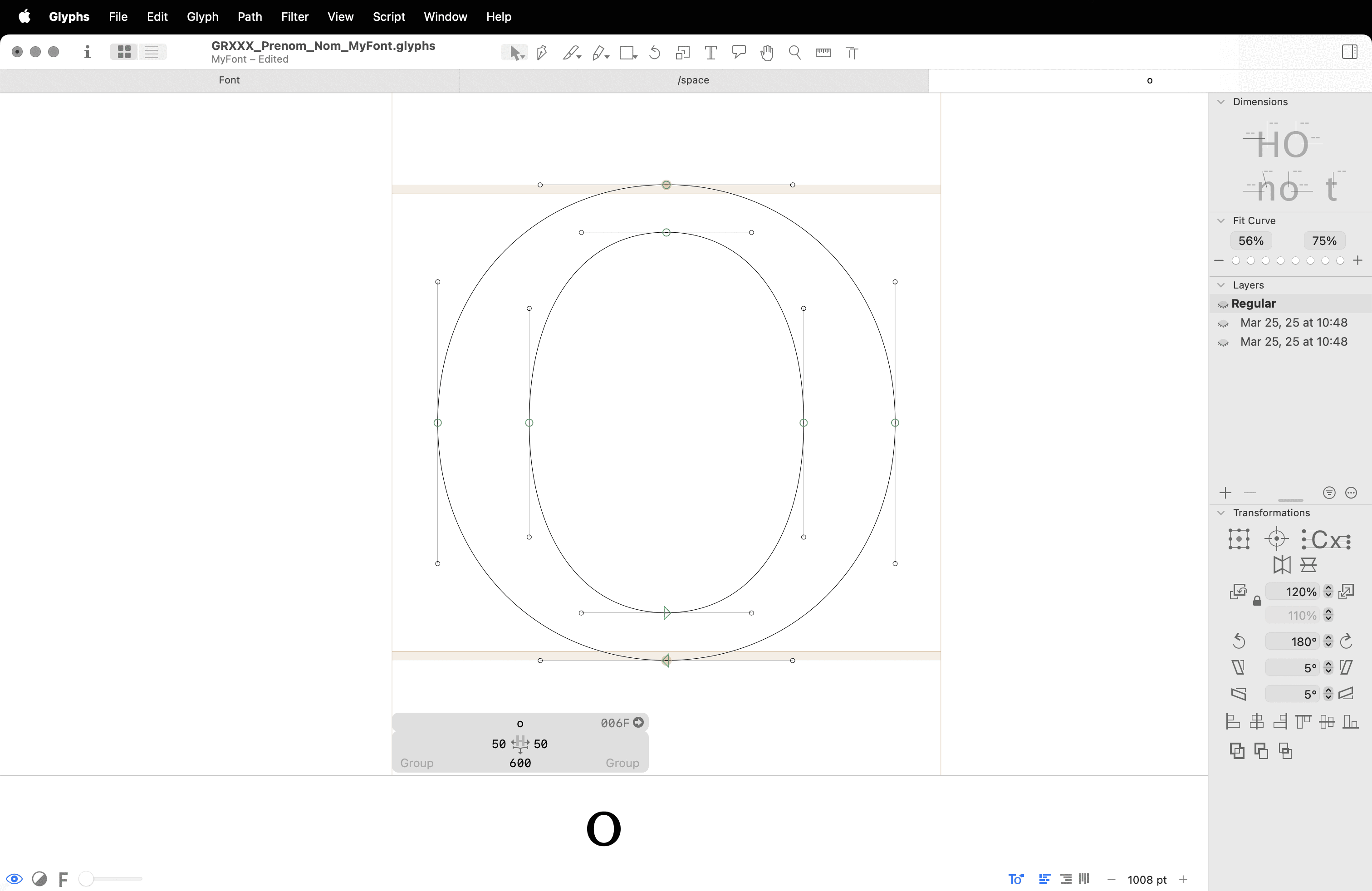Collapse the Dimensions section
This screenshot has height=891, width=1372.
1221,102
